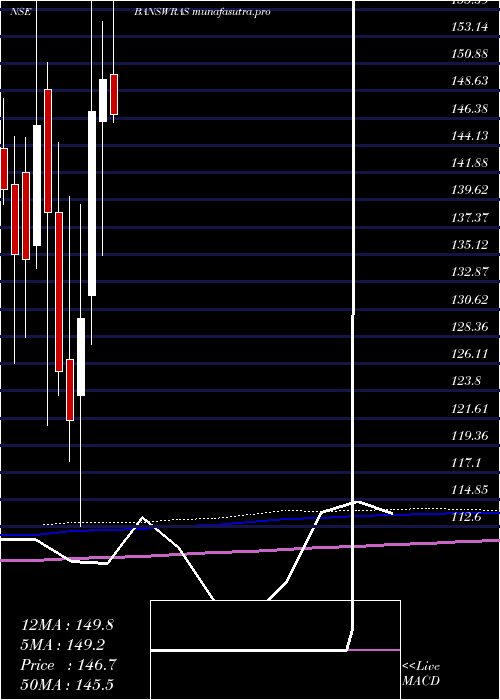The image size is (500, 700).
Task: Click the BANSWRAS munafasutra.pro title text
Action: [202, 12]
